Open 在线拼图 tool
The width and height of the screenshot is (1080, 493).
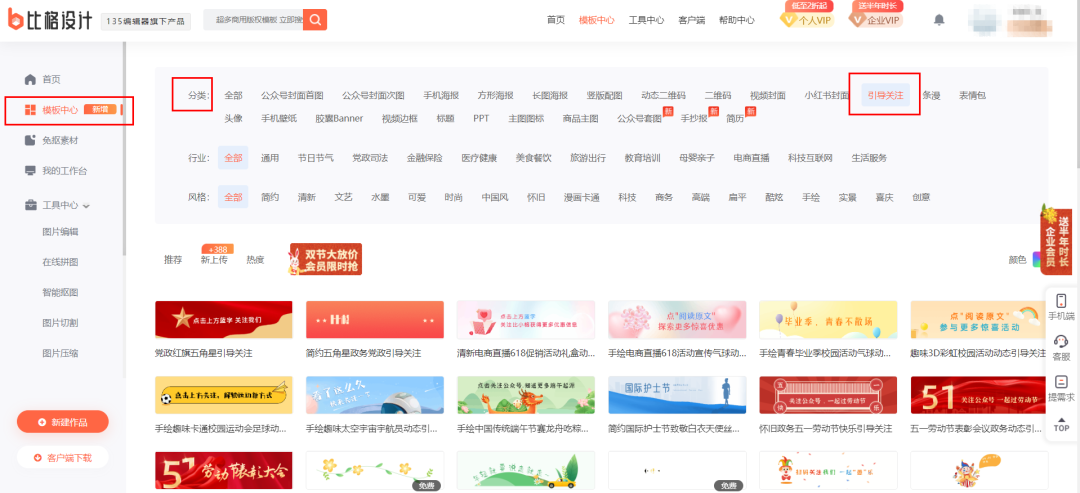pos(60,262)
